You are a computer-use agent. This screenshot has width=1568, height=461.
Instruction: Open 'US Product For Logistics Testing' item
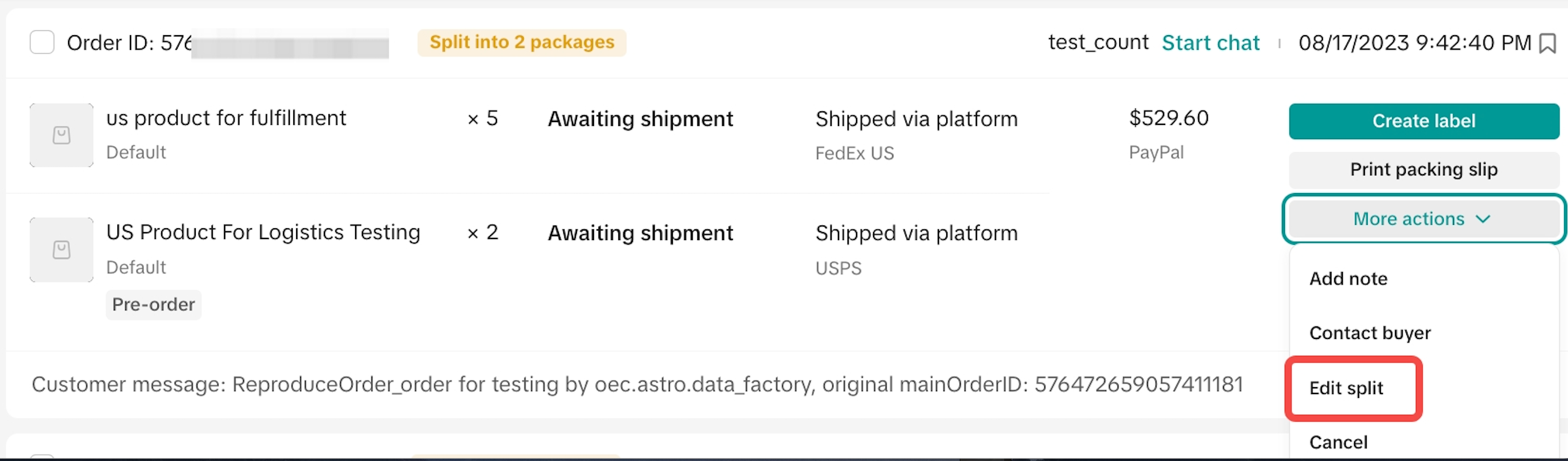263,233
